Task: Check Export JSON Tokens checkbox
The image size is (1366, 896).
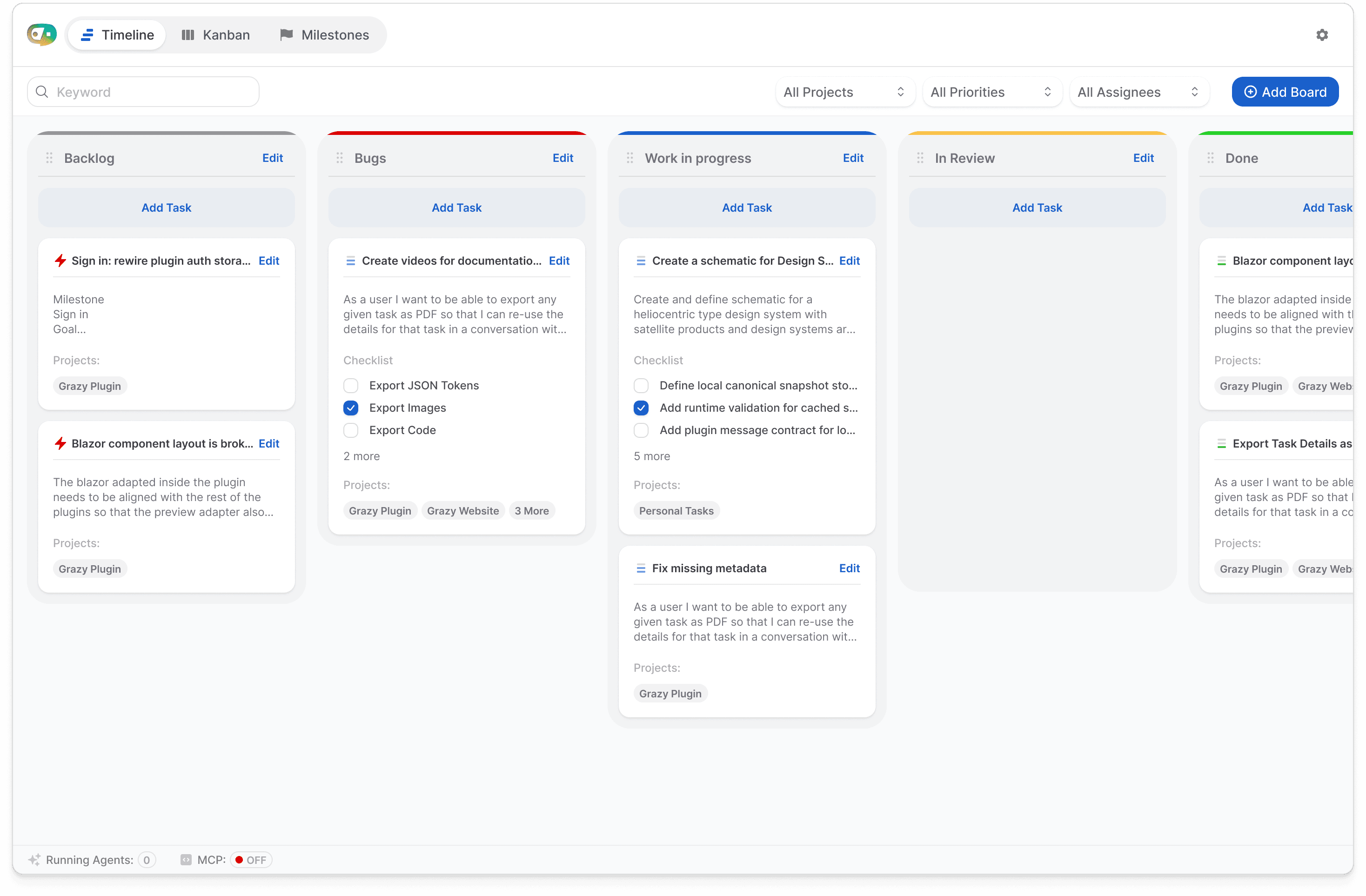Action: coord(351,386)
